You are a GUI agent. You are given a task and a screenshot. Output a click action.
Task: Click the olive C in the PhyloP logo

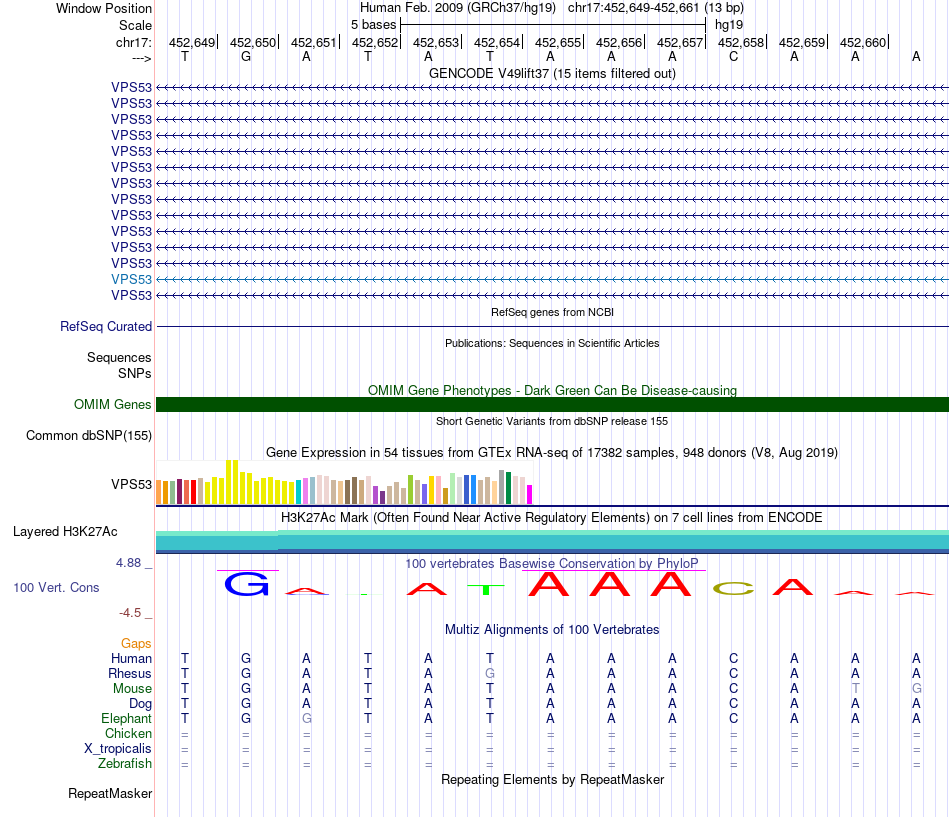click(733, 589)
